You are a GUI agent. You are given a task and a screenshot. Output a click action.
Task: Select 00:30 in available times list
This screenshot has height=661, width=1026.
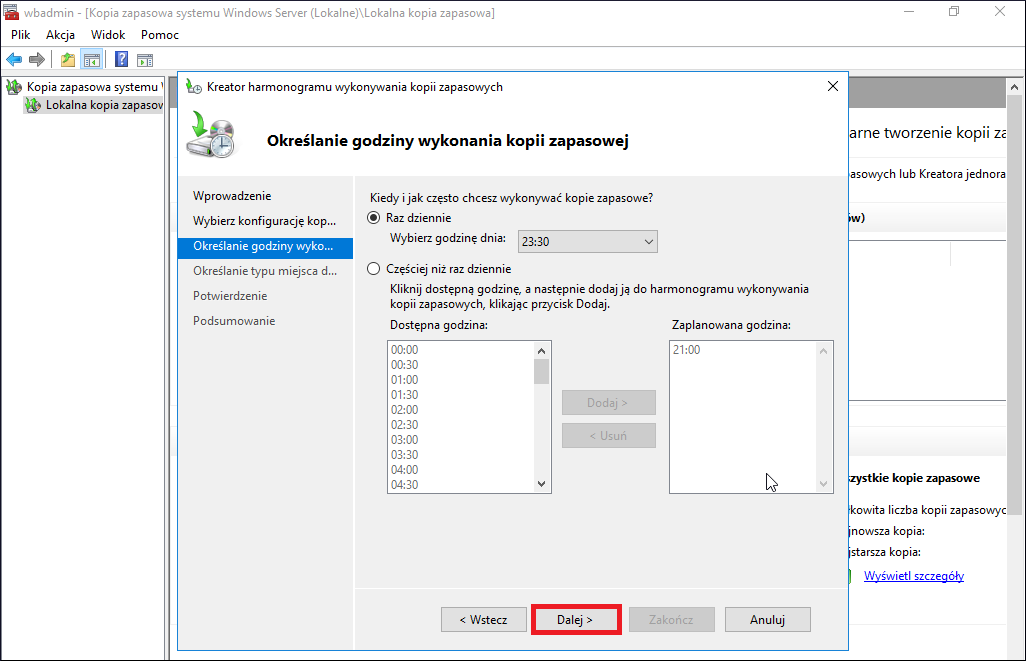[404, 365]
